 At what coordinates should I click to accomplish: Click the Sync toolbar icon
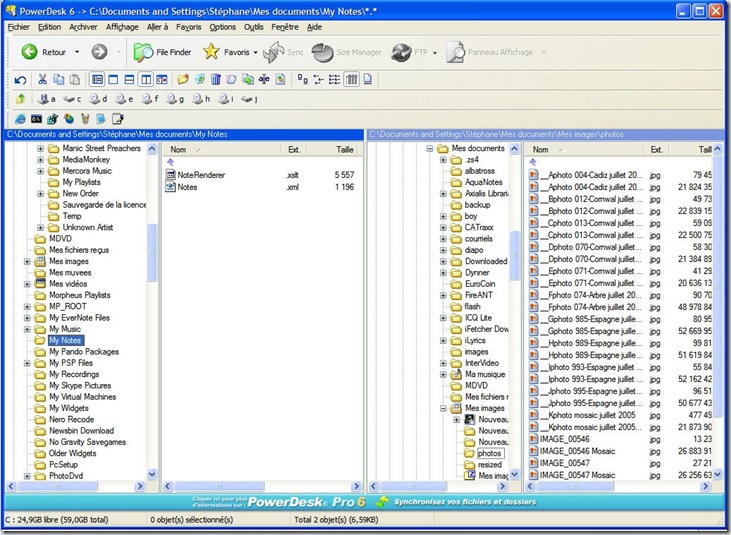click(x=274, y=52)
